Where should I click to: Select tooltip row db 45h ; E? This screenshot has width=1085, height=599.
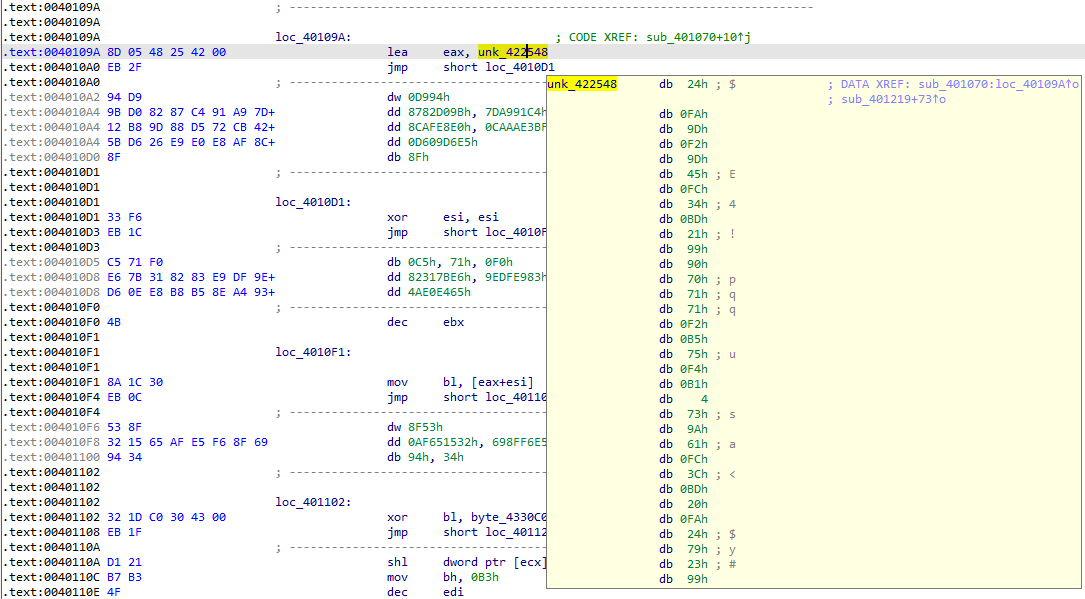click(x=698, y=174)
